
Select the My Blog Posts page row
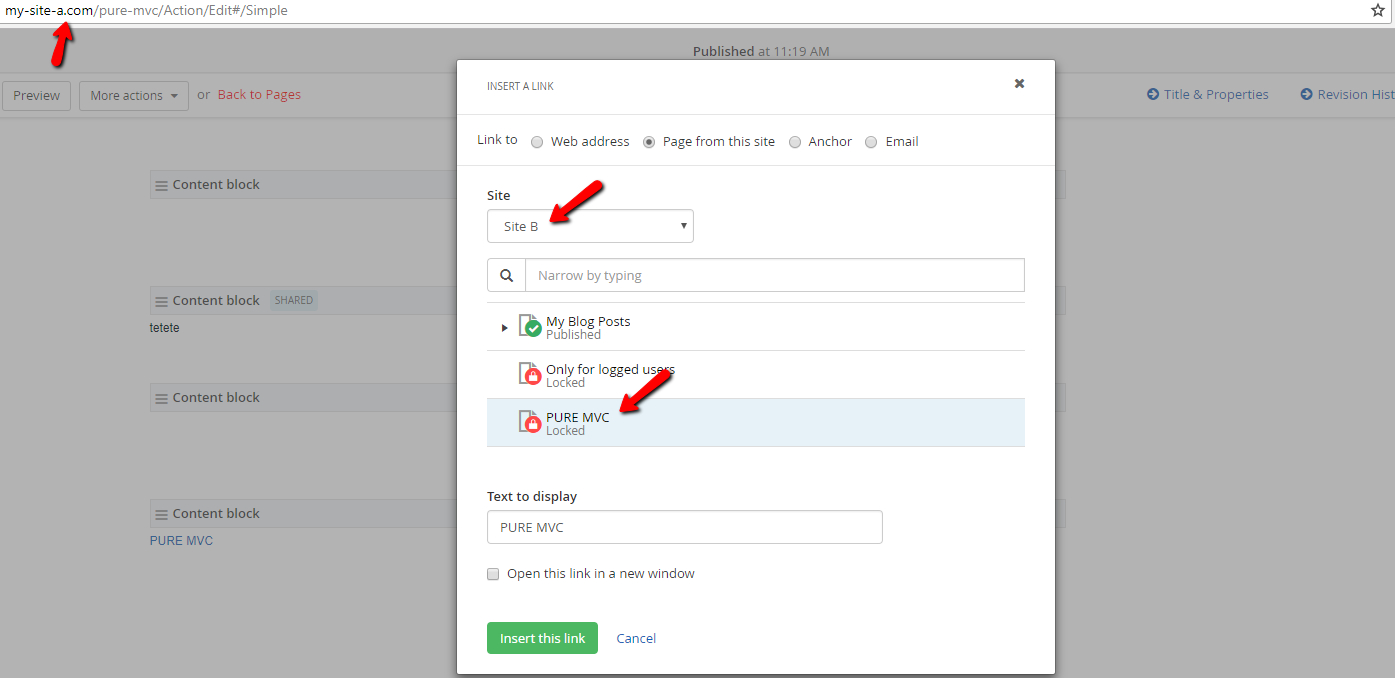pos(756,327)
